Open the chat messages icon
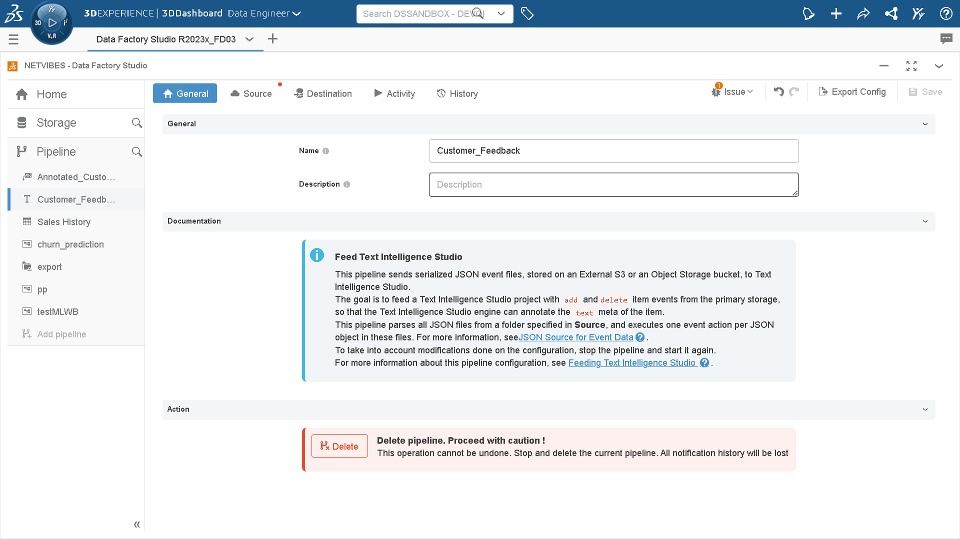Image resolution: width=960 pixels, height=539 pixels. tap(946, 39)
